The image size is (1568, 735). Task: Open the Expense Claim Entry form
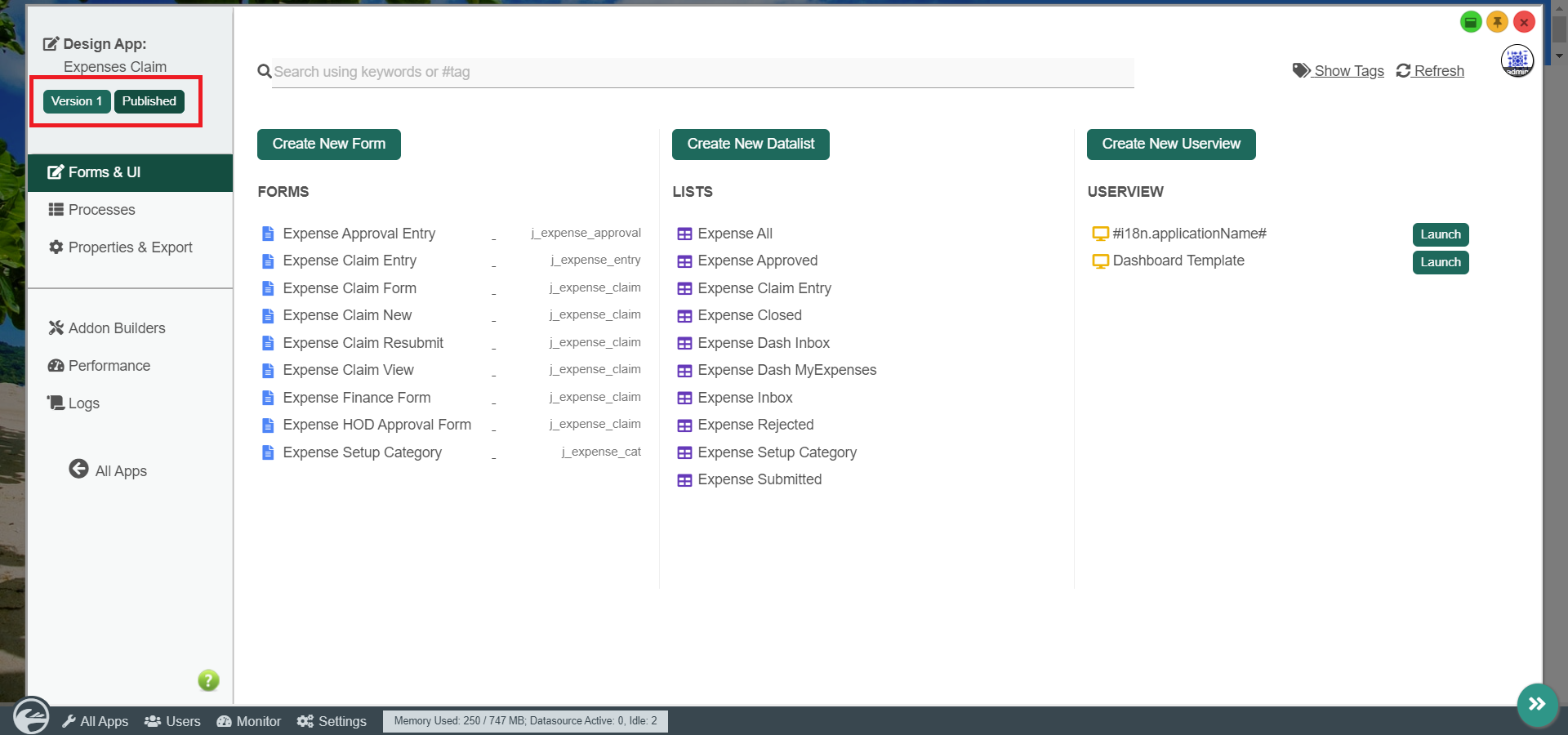(x=350, y=261)
